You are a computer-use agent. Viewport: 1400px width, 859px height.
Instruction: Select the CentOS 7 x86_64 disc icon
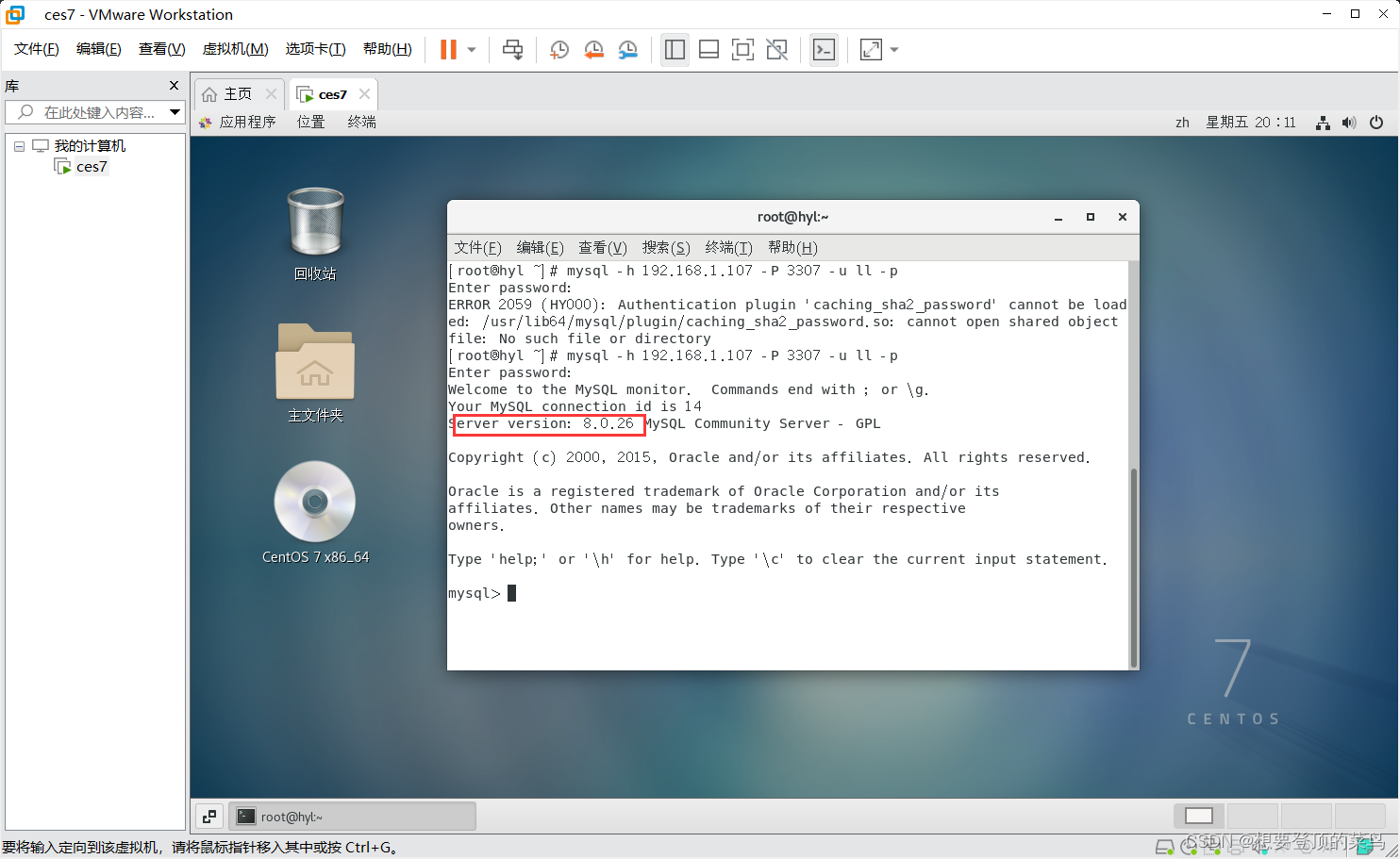[315, 512]
